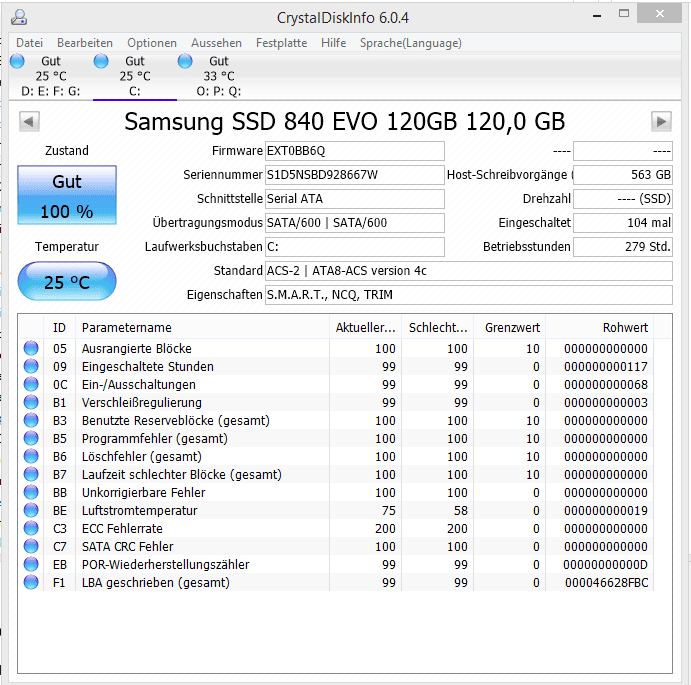Select the Verschleißregulierung parameter name
Screen dimensions: 691x685
click(142, 402)
